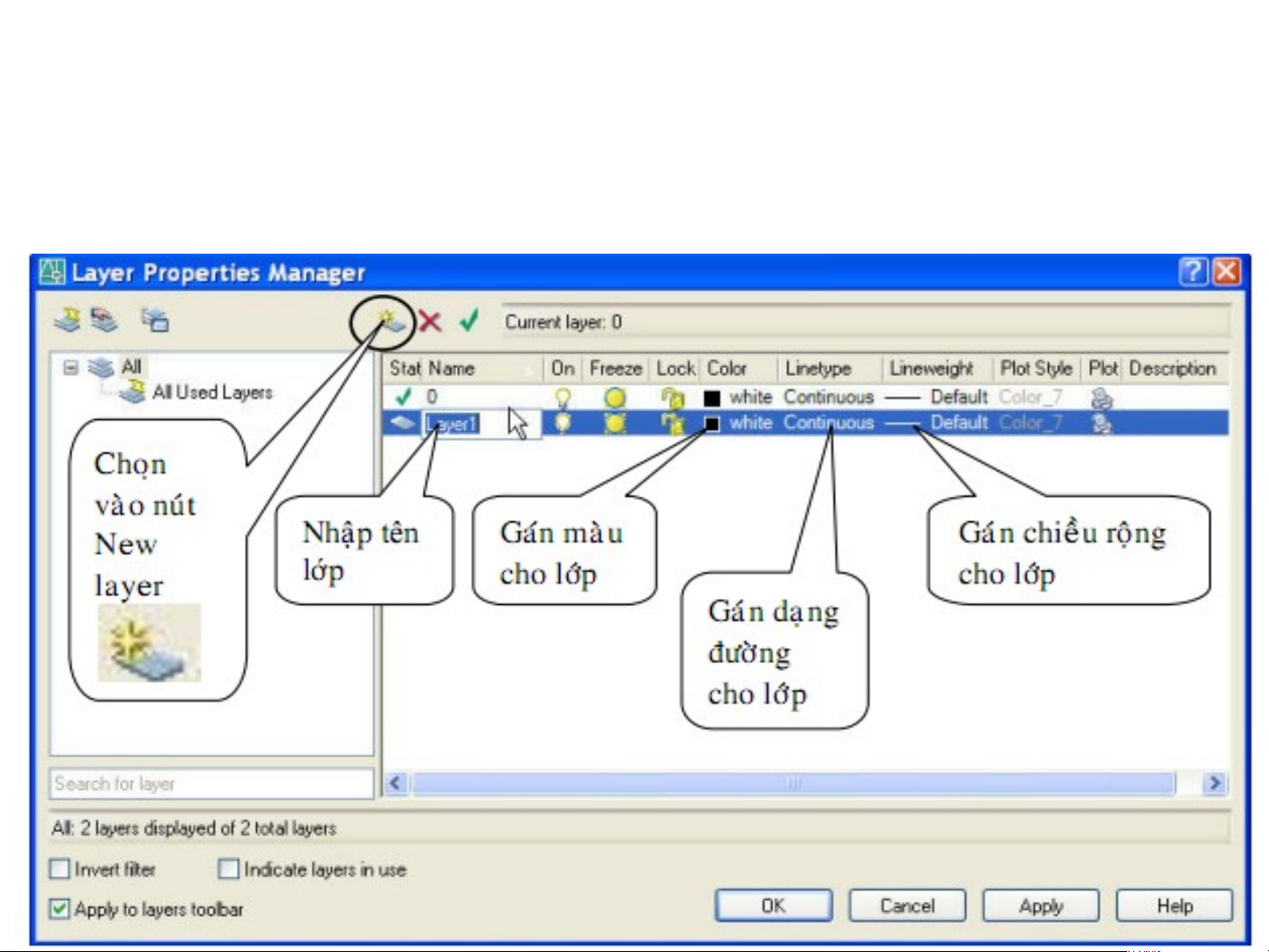
Task: Collapse the All filter tree node
Action: point(71,367)
